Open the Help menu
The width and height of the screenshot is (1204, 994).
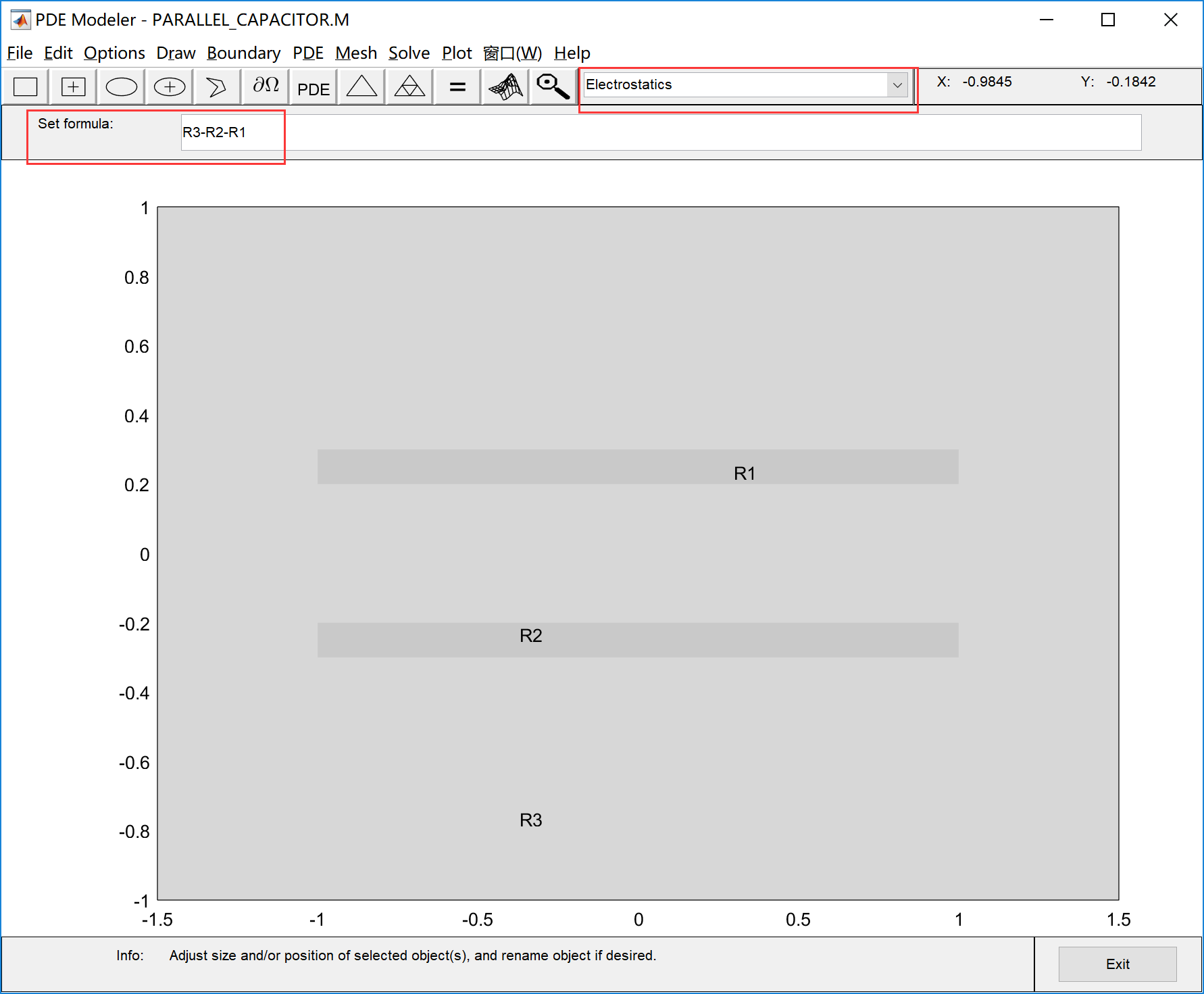pyautogui.click(x=572, y=53)
